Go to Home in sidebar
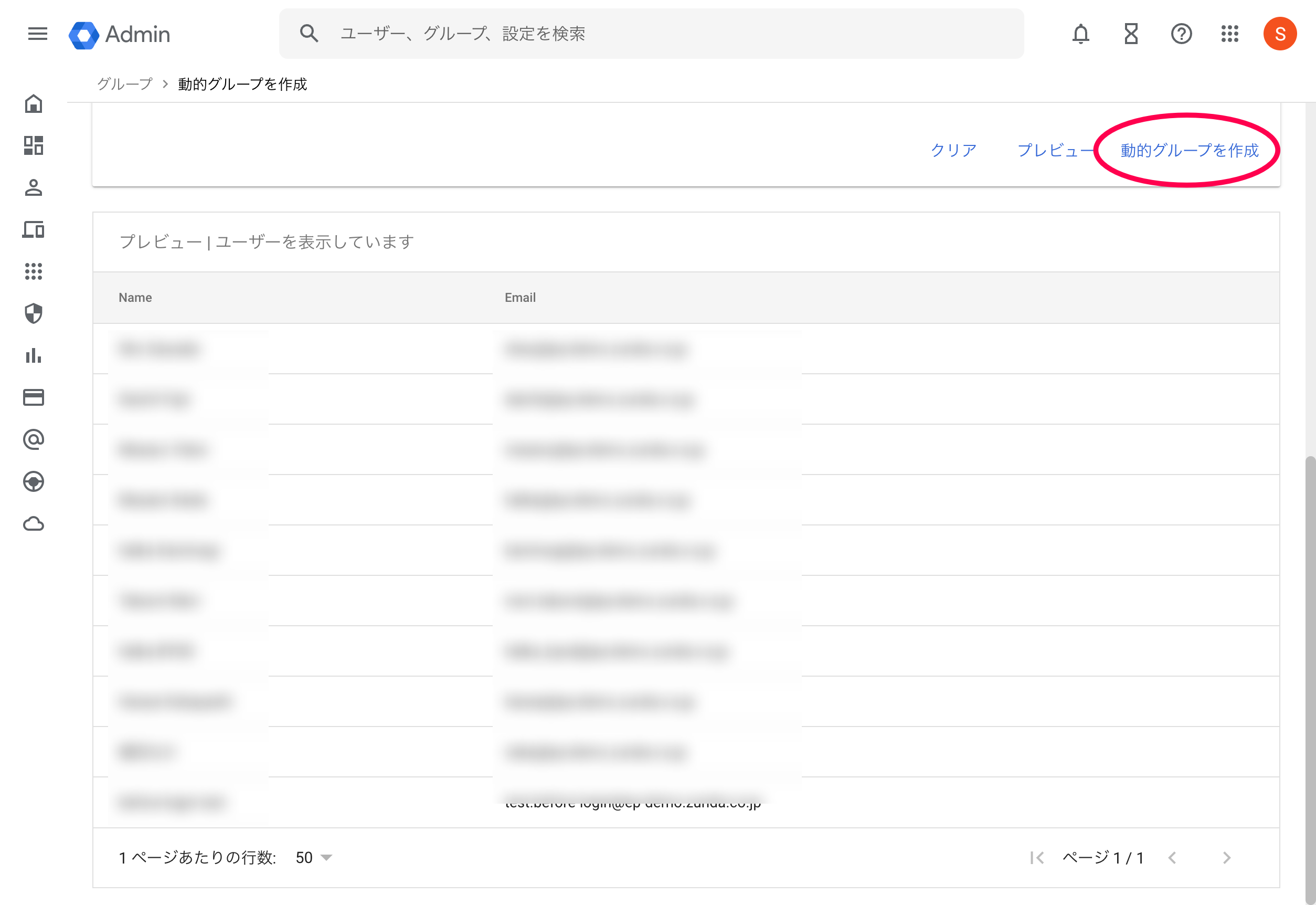This screenshot has width=1316, height=905. (x=34, y=104)
